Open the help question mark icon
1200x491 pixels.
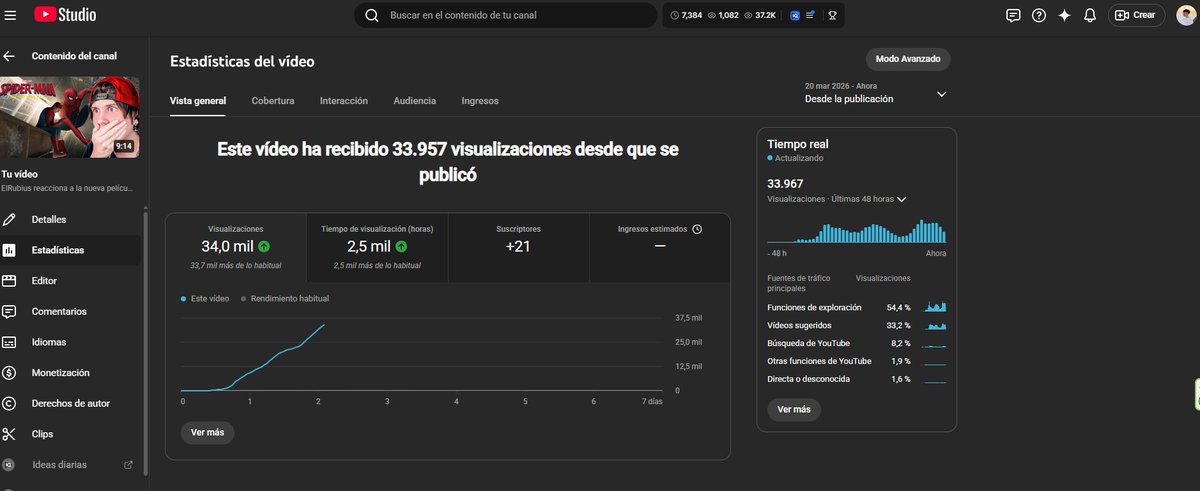[1039, 15]
